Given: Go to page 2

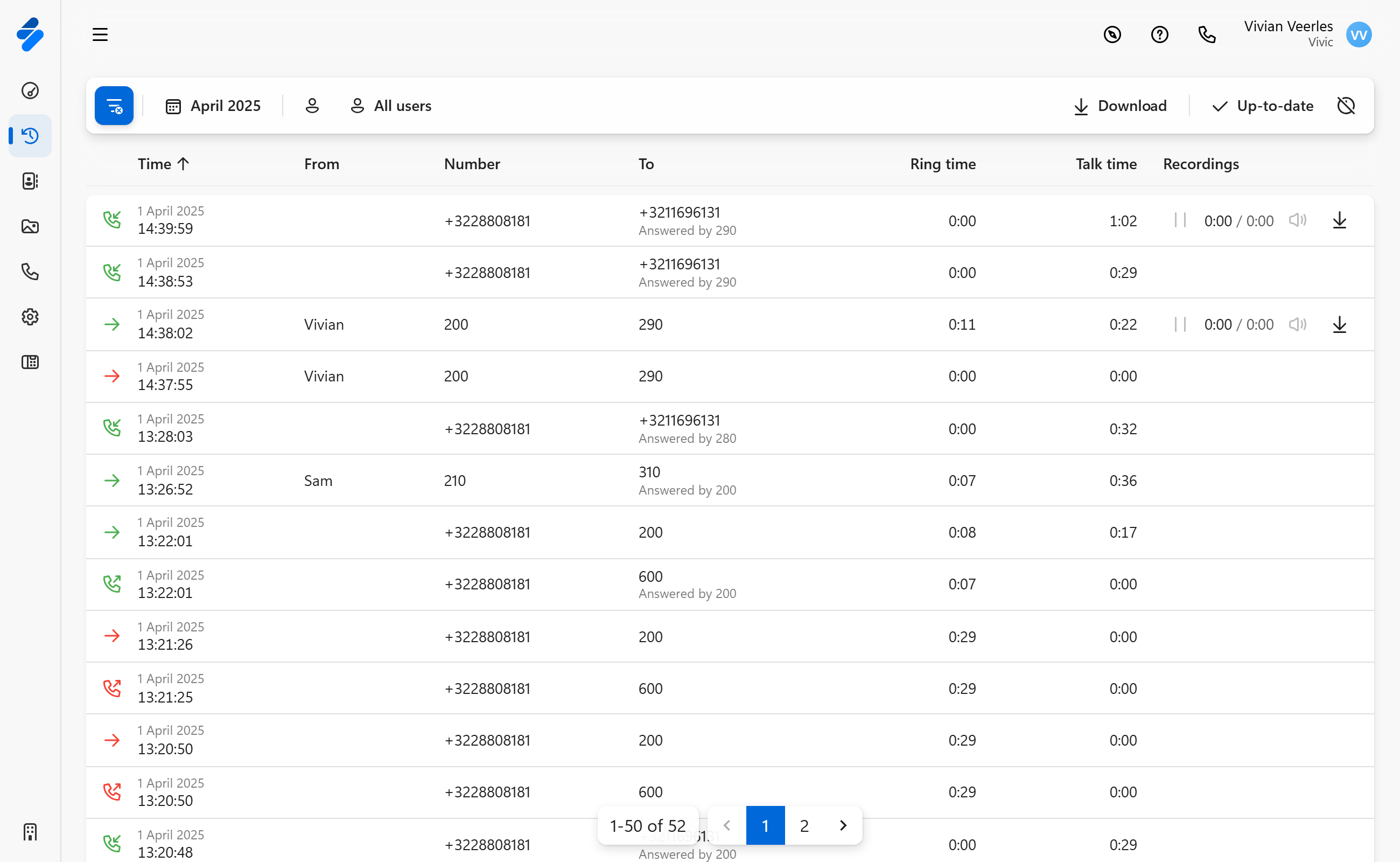Looking at the screenshot, I should coord(804,825).
